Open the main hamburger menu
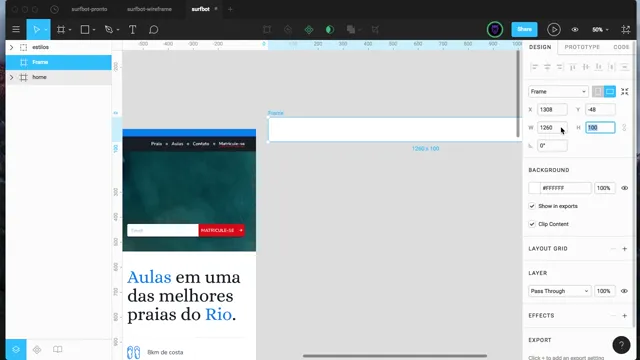The image size is (640, 360). [16, 29]
